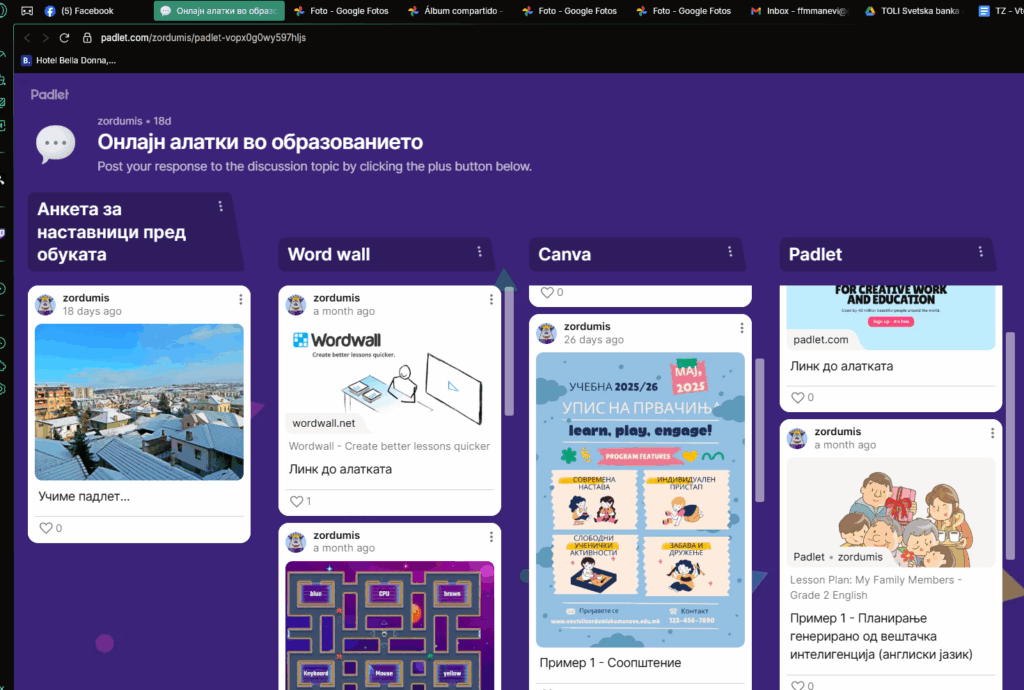Switch to the Онлајн алатки во образо tab
The width and height of the screenshot is (1024, 690).
[x=219, y=11]
